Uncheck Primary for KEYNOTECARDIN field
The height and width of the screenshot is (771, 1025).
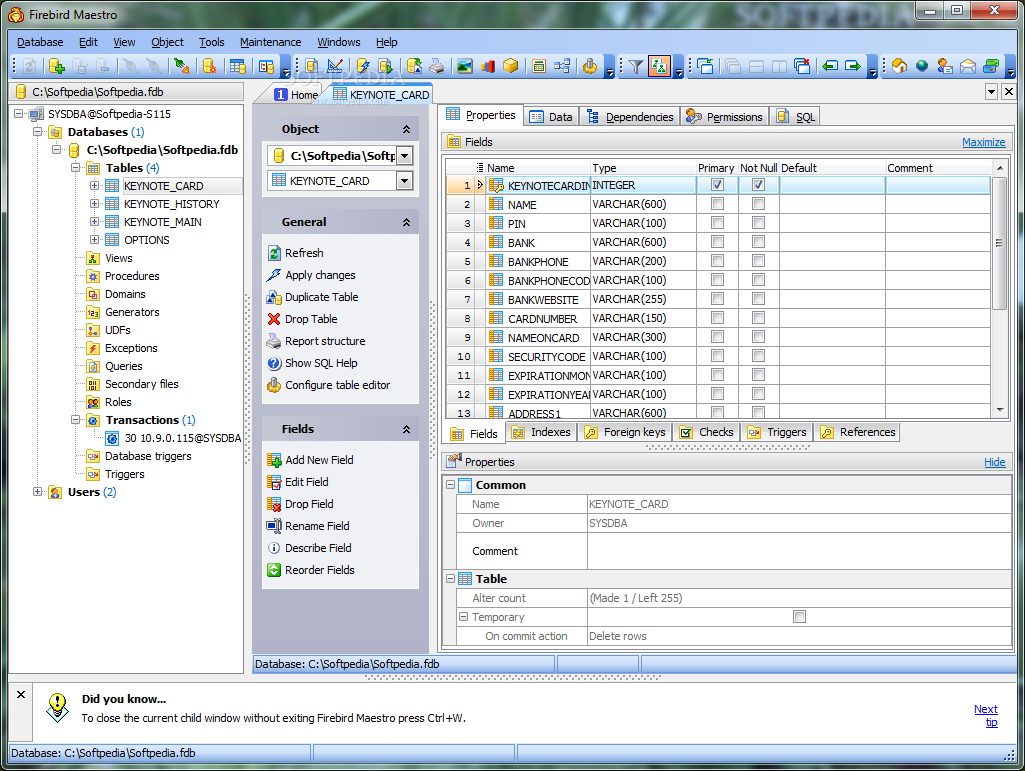click(717, 185)
